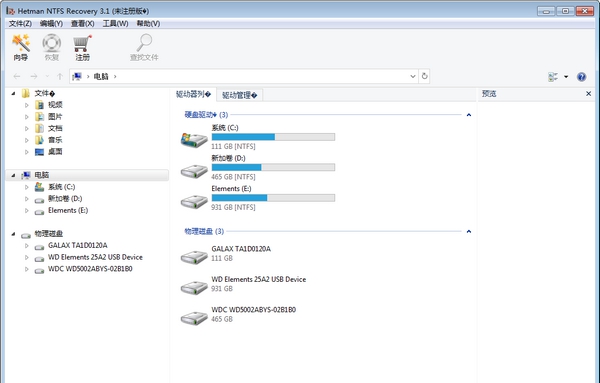Select the 桌面 item in tree
Viewport: 600px width, 383px height.
click(55, 152)
